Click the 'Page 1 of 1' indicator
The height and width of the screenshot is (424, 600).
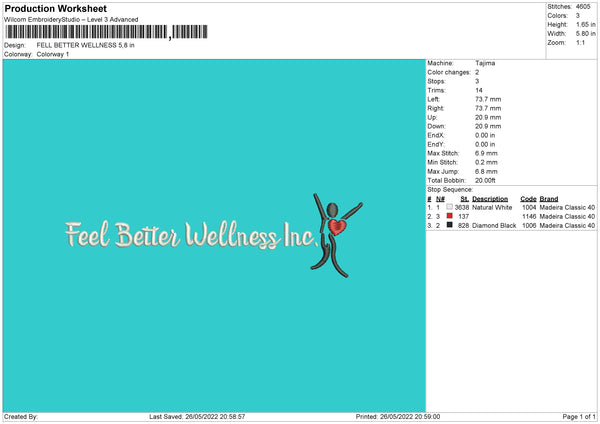click(579, 416)
